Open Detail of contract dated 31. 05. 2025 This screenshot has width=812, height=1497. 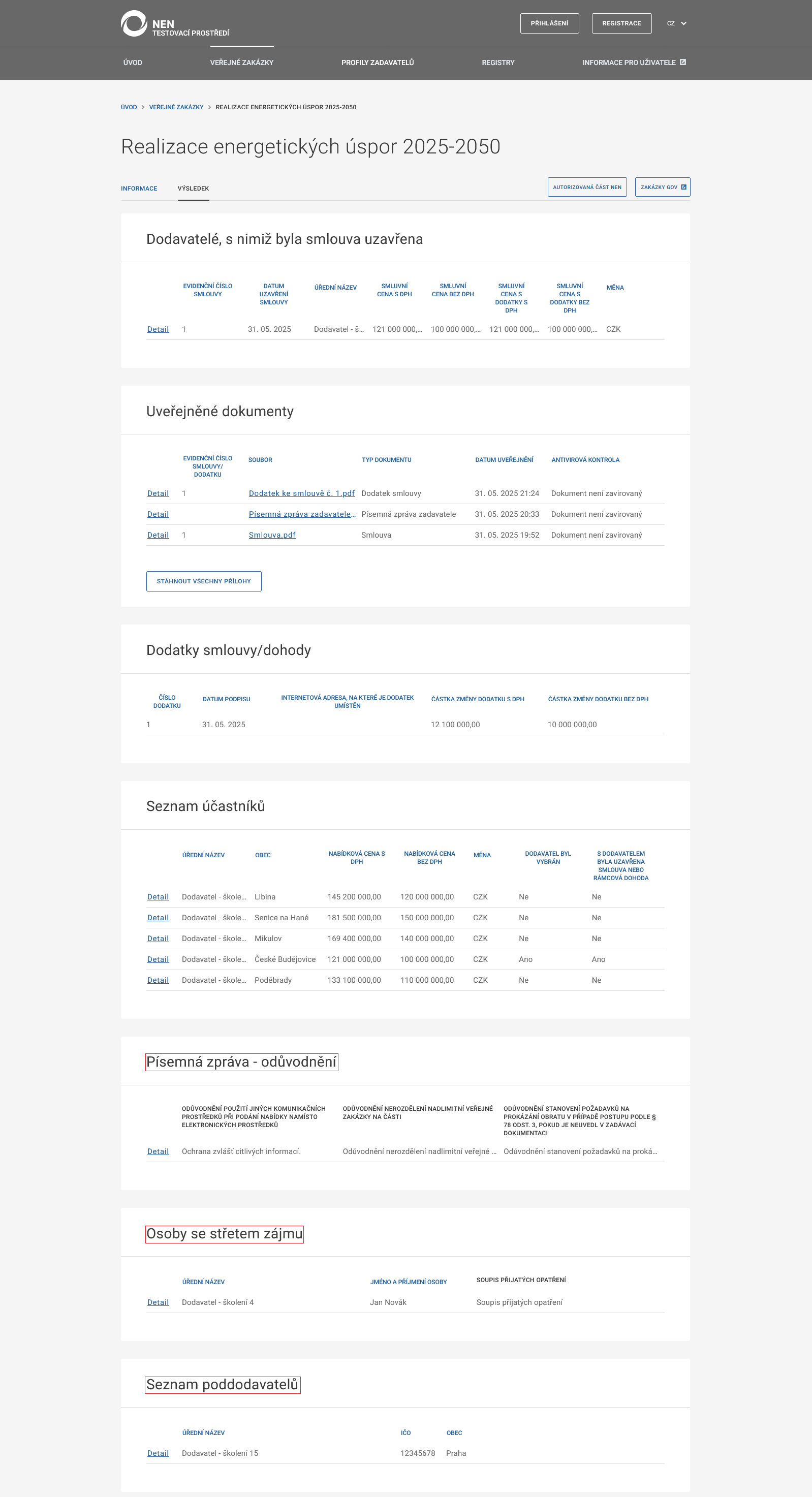click(x=158, y=329)
